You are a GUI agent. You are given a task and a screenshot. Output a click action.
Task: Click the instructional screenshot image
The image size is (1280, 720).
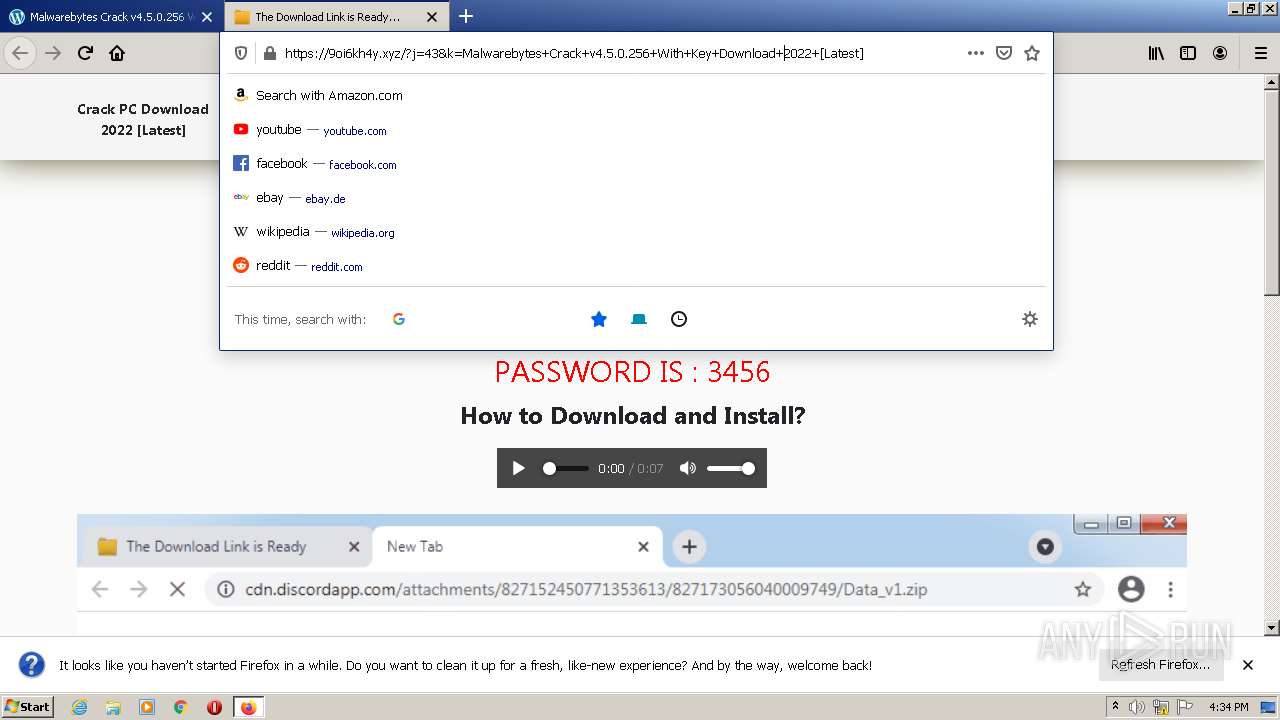point(632,575)
